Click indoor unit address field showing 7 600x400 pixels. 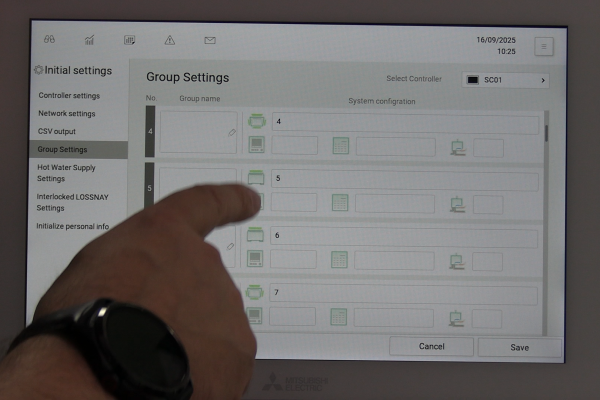click(403, 295)
